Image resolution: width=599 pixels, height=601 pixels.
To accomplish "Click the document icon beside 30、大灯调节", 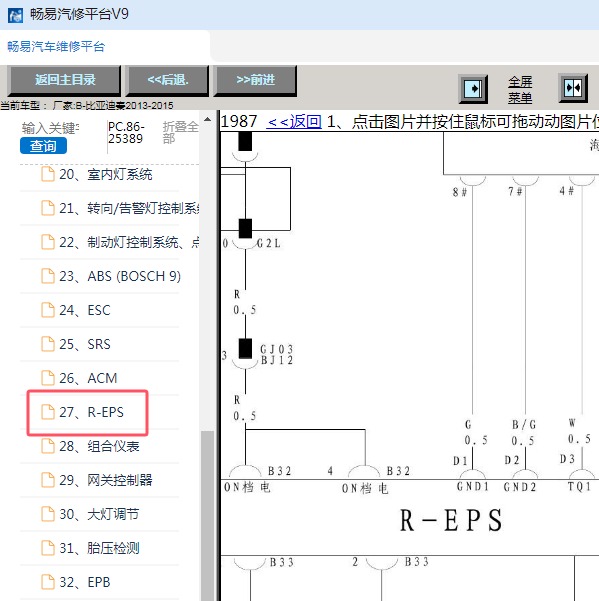I will point(48,514).
